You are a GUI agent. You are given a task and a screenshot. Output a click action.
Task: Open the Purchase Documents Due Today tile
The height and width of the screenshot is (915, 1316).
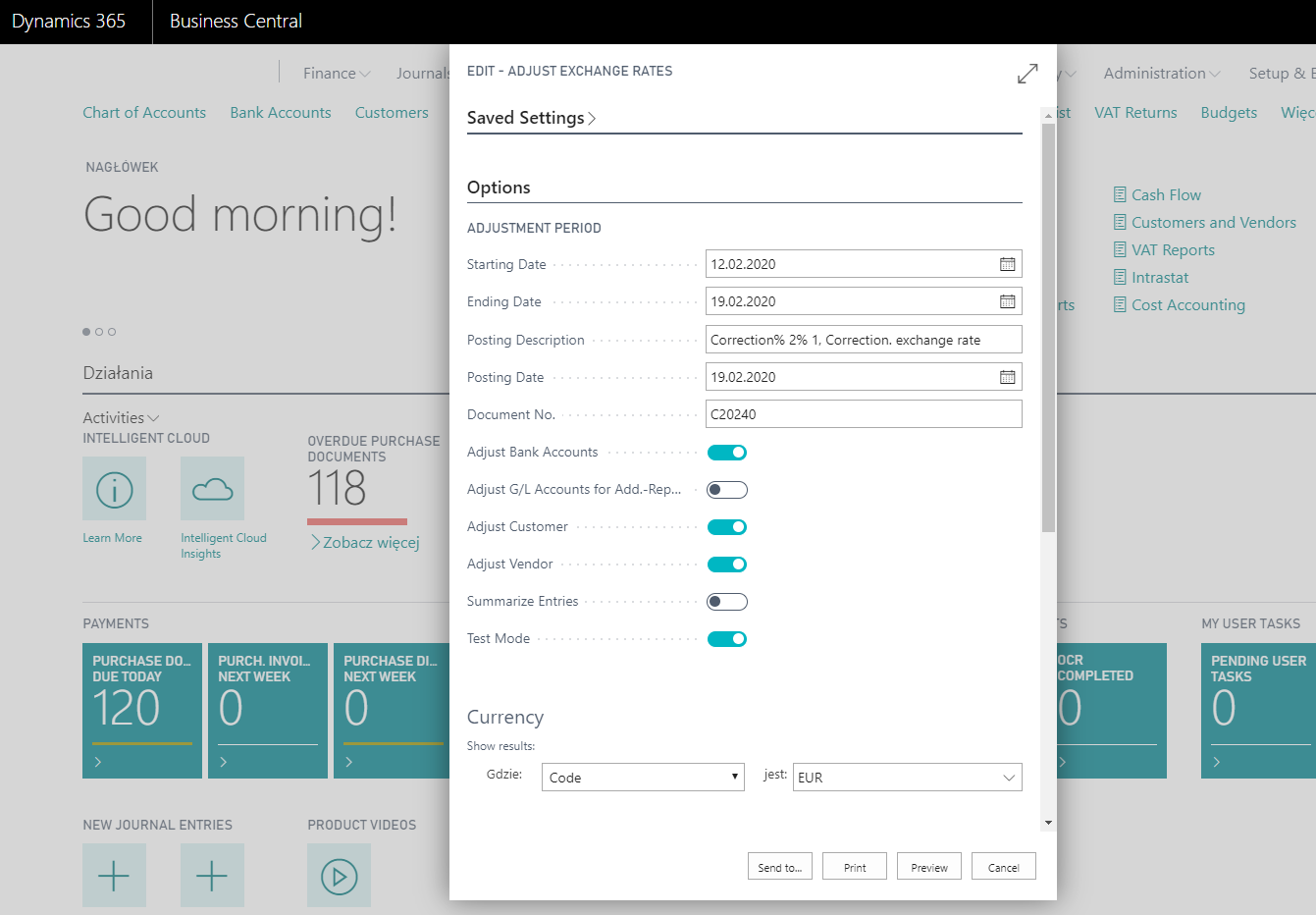pos(142,711)
